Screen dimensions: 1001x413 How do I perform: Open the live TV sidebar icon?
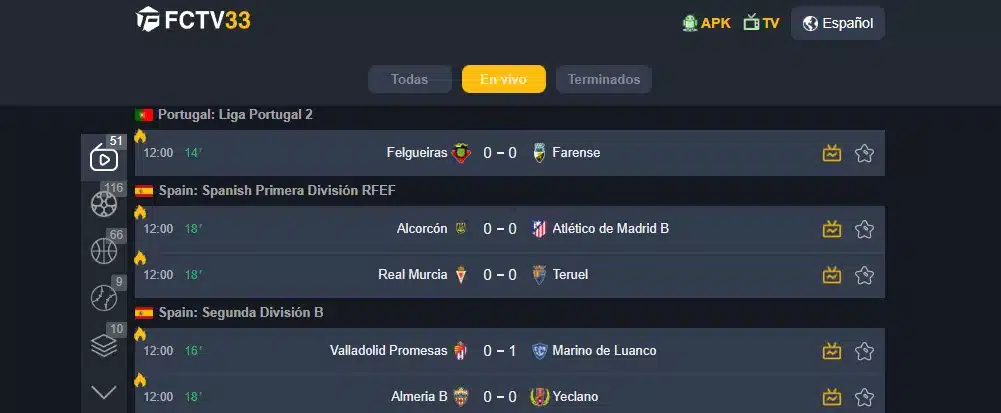[x=104, y=158]
